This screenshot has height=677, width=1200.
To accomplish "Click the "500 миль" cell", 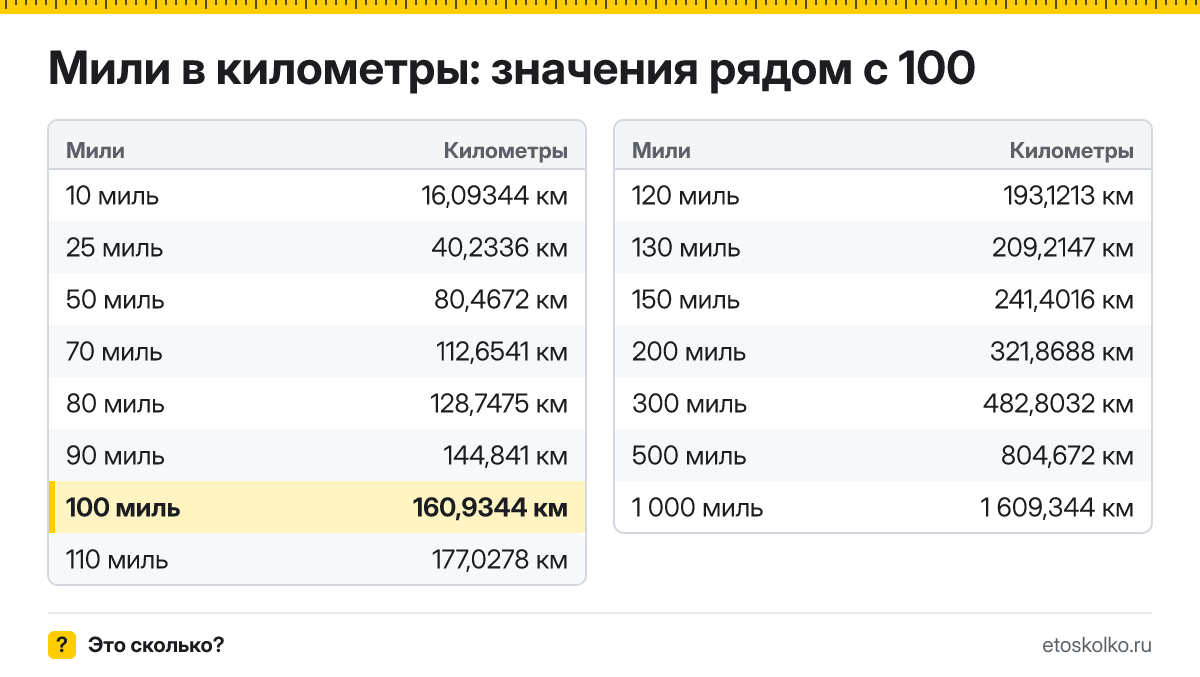I will [689, 455].
